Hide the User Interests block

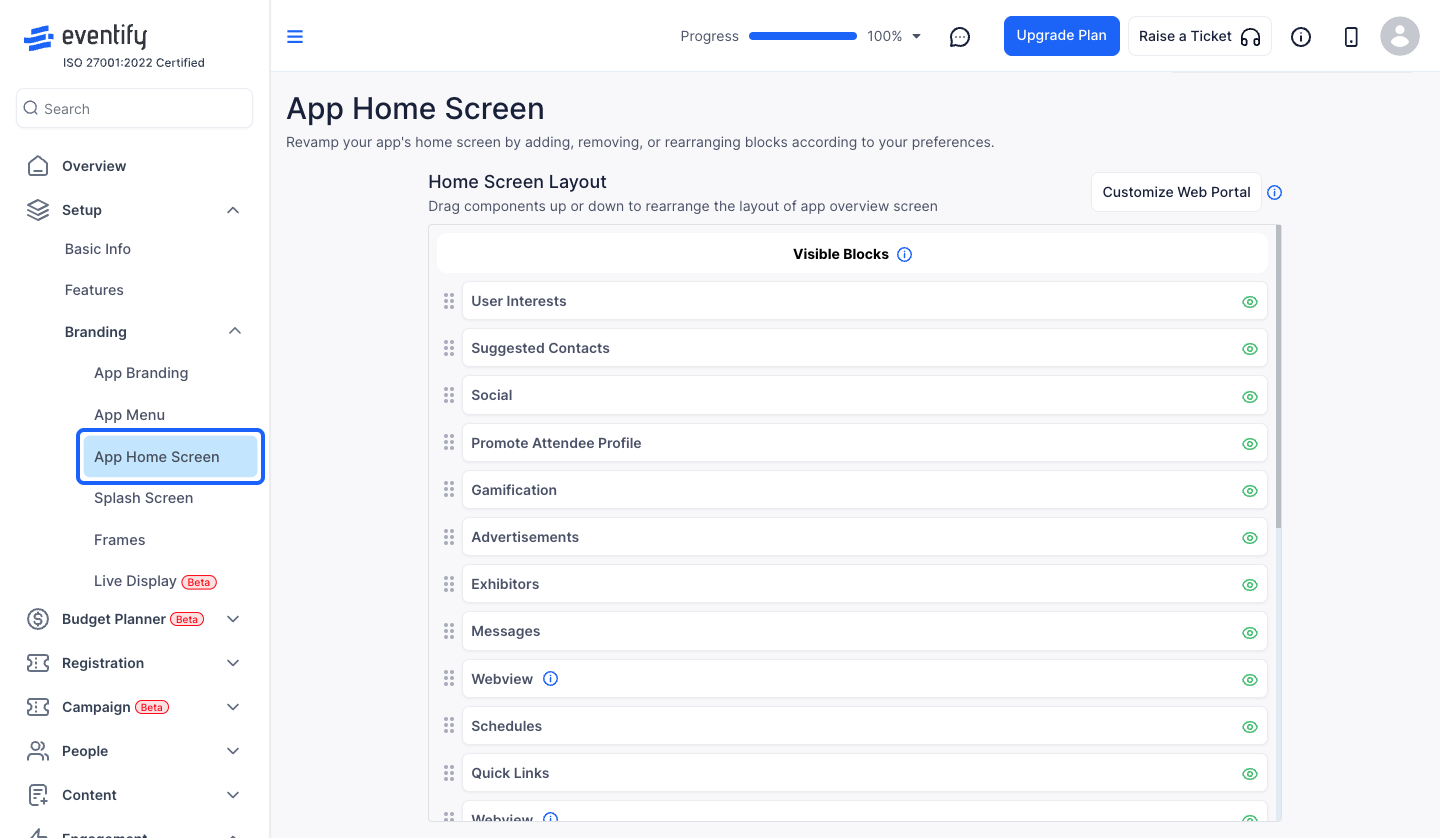(1249, 302)
